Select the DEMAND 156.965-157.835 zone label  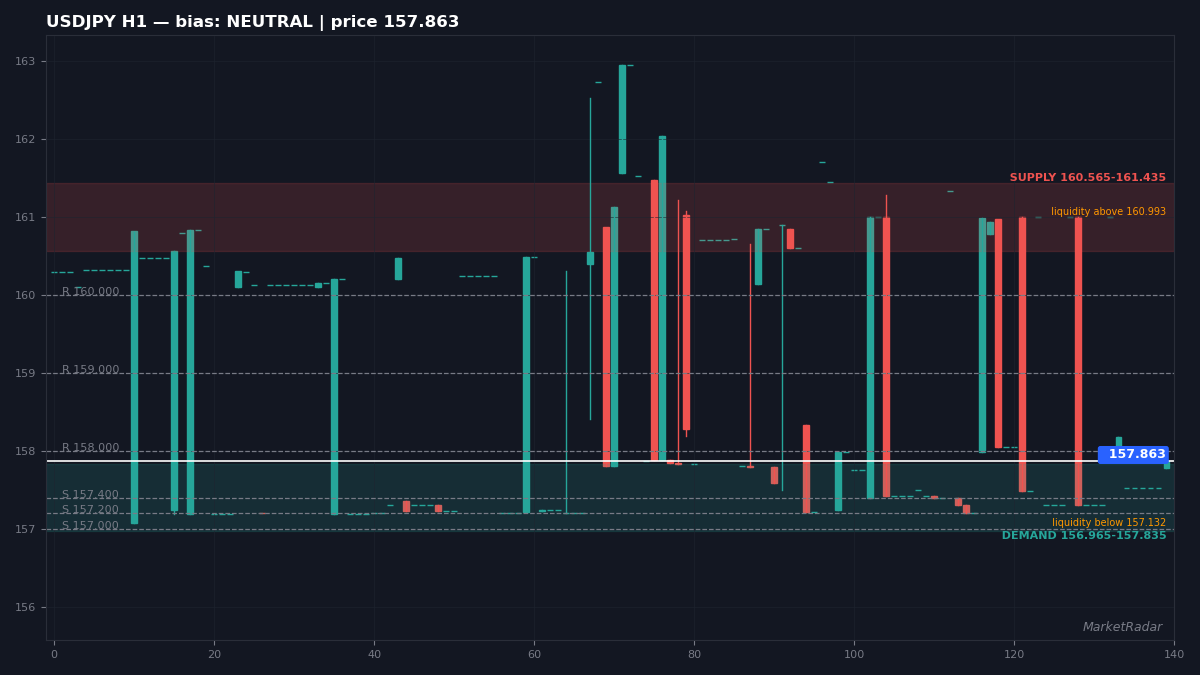click(1084, 536)
